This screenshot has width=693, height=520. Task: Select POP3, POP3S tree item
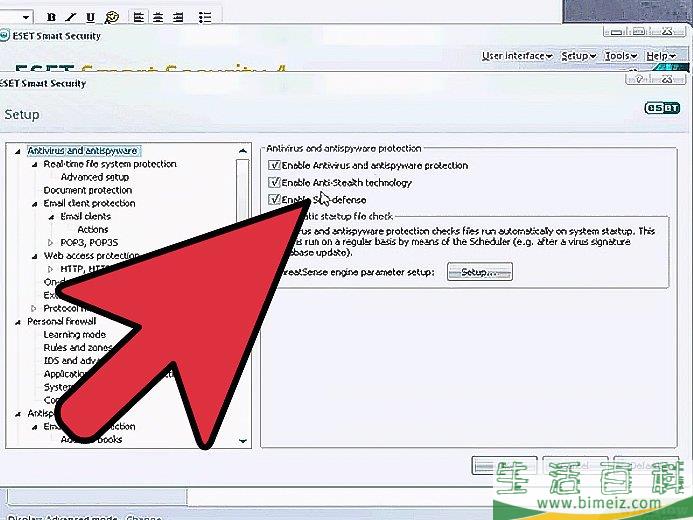[89, 243]
